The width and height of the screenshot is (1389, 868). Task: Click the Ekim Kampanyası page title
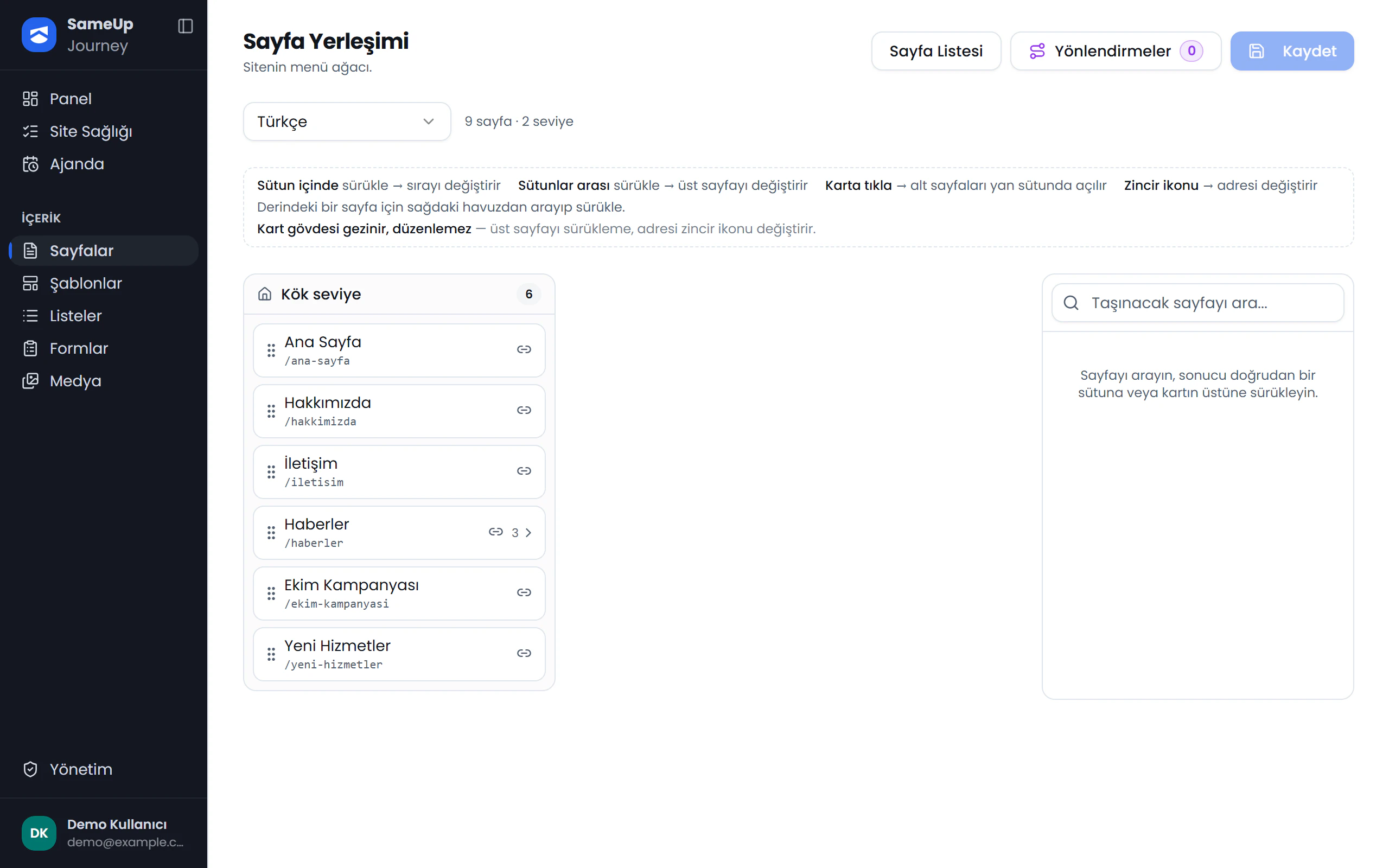tap(351, 585)
